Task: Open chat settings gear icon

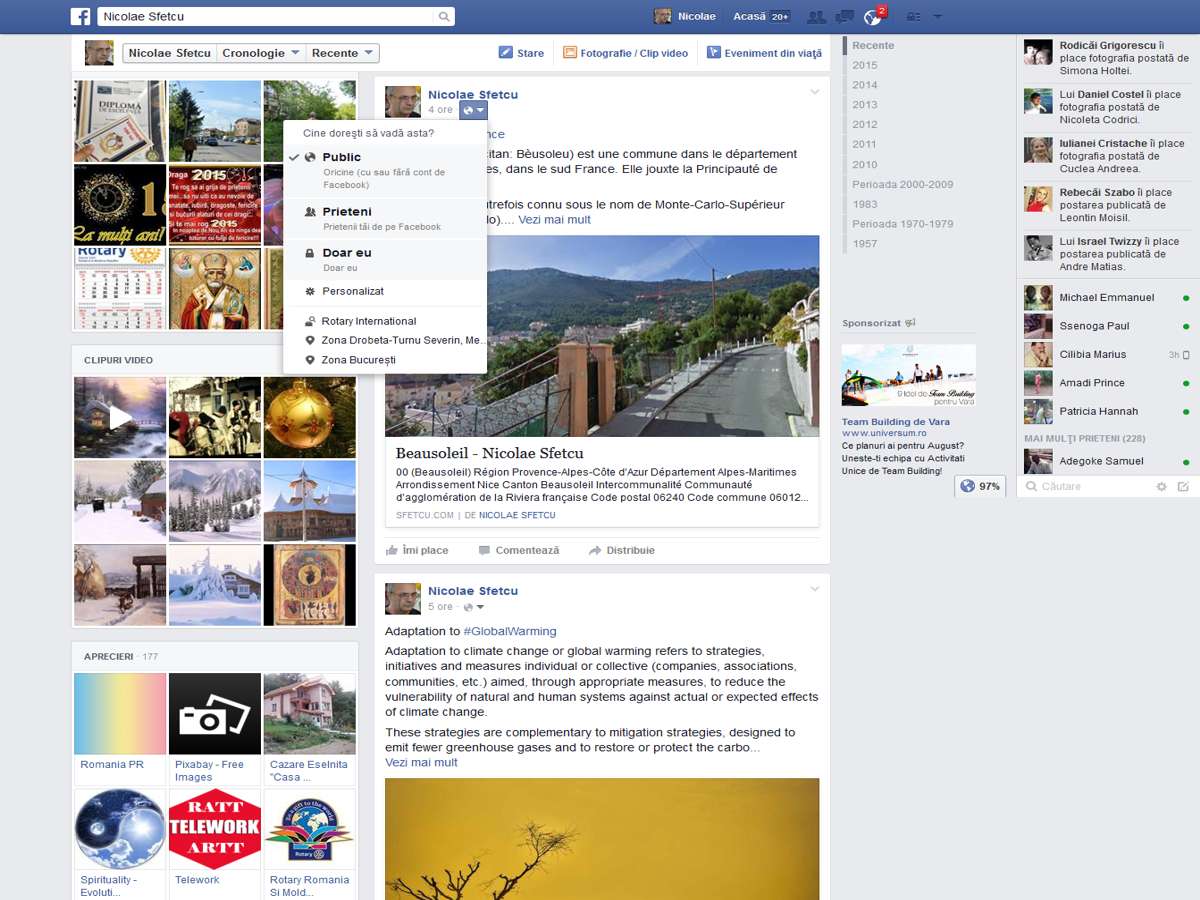Action: pos(1161,486)
